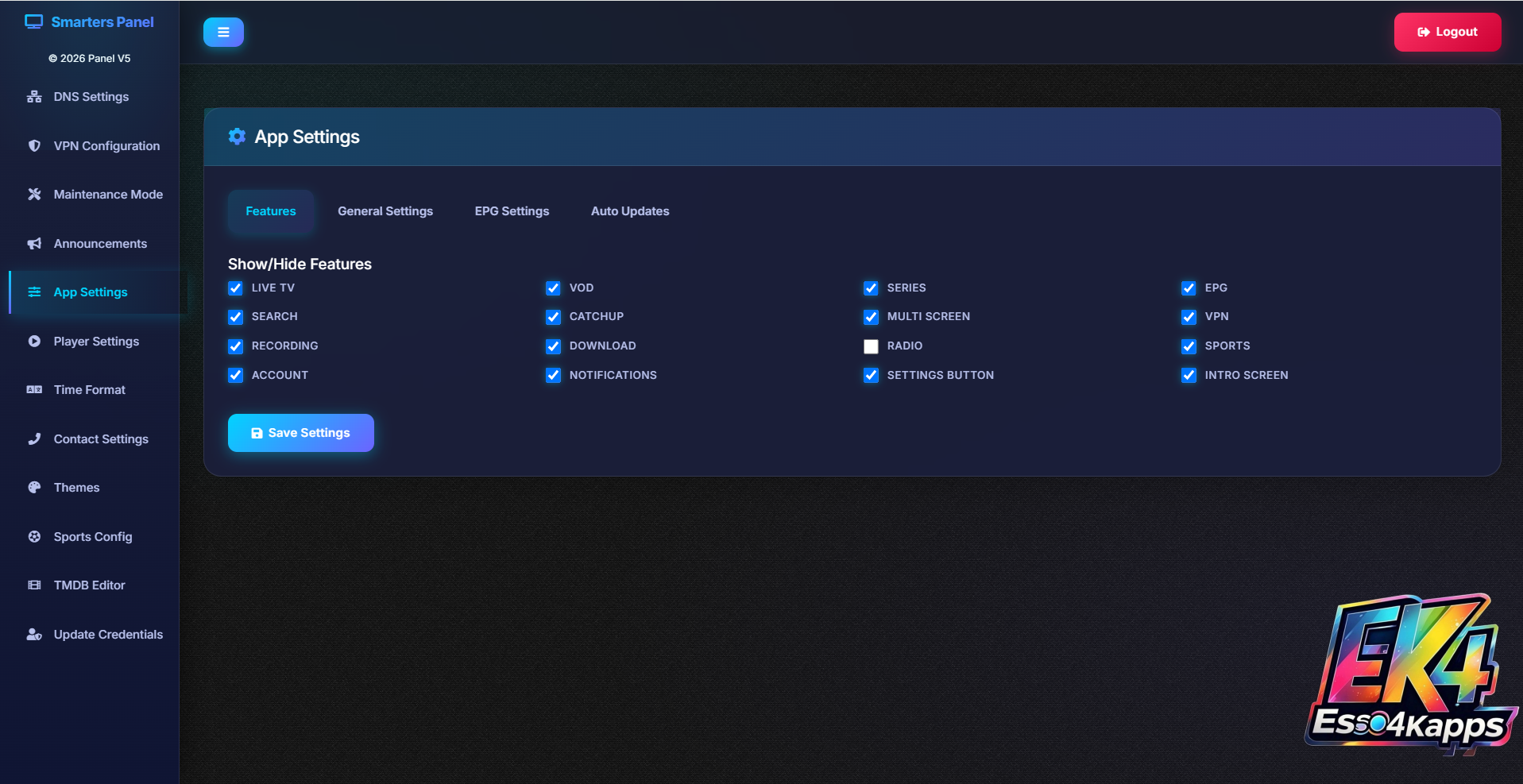Image resolution: width=1523 pixels, height=784 pixels.
Task: Enable the RADIO feature checkbox
Action: (x=871, y=346)
